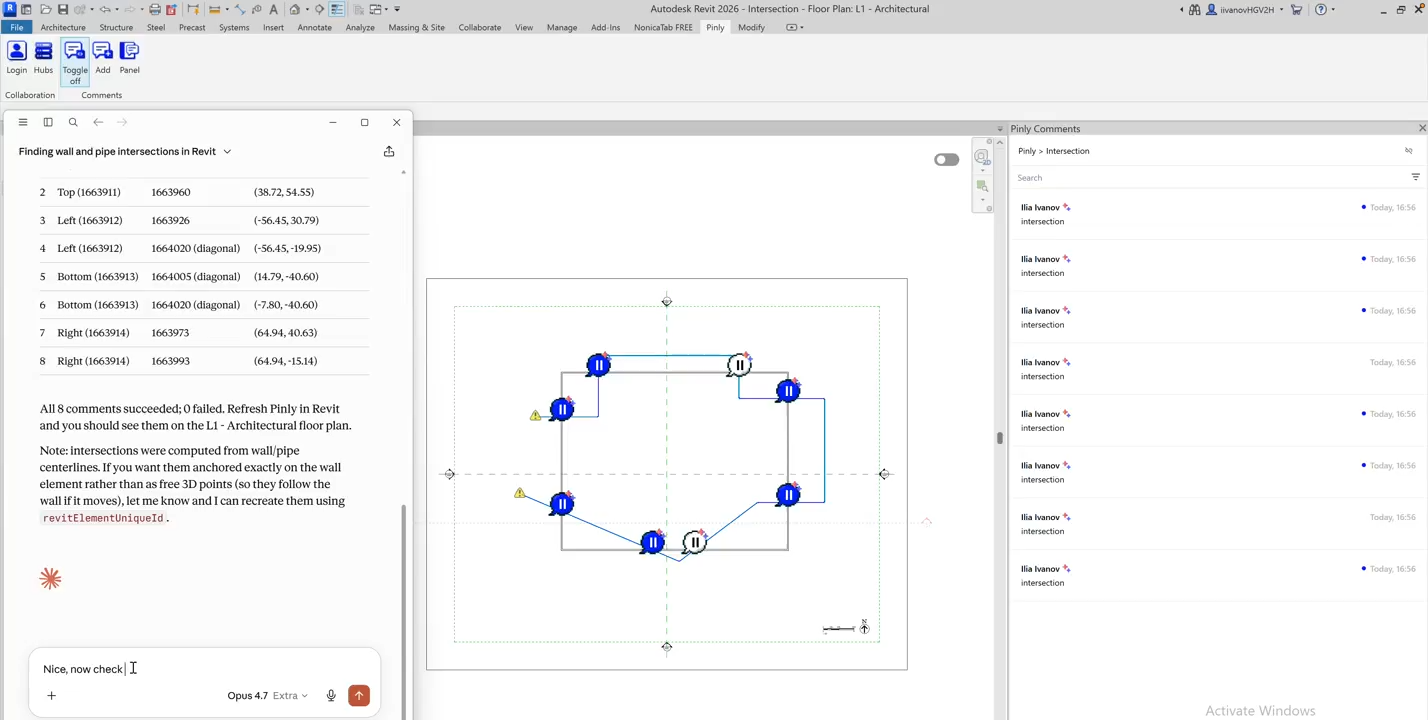Click the view-area scrollbar thumb beside Pinly panel

(999, 438)
